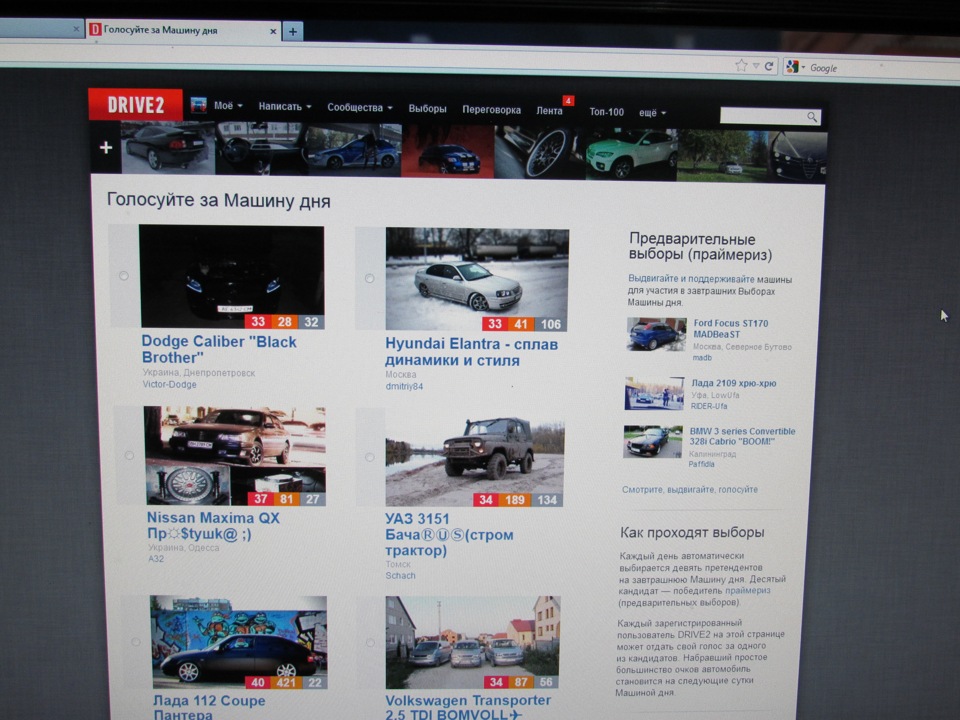Click the blue Shelby strip photo on red
This screenshot has width=960, height=720.
[x=448, y=151]
